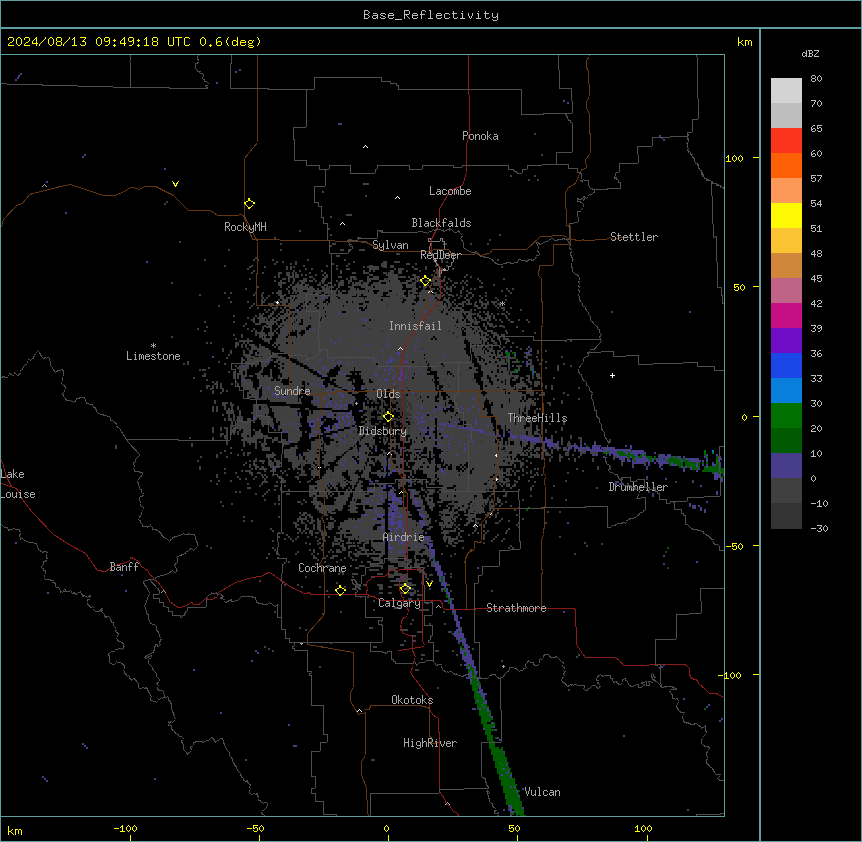The image size is (862, 842).
Task: Click the 0 mark on the vertical axis
Action: pos(744,417)
